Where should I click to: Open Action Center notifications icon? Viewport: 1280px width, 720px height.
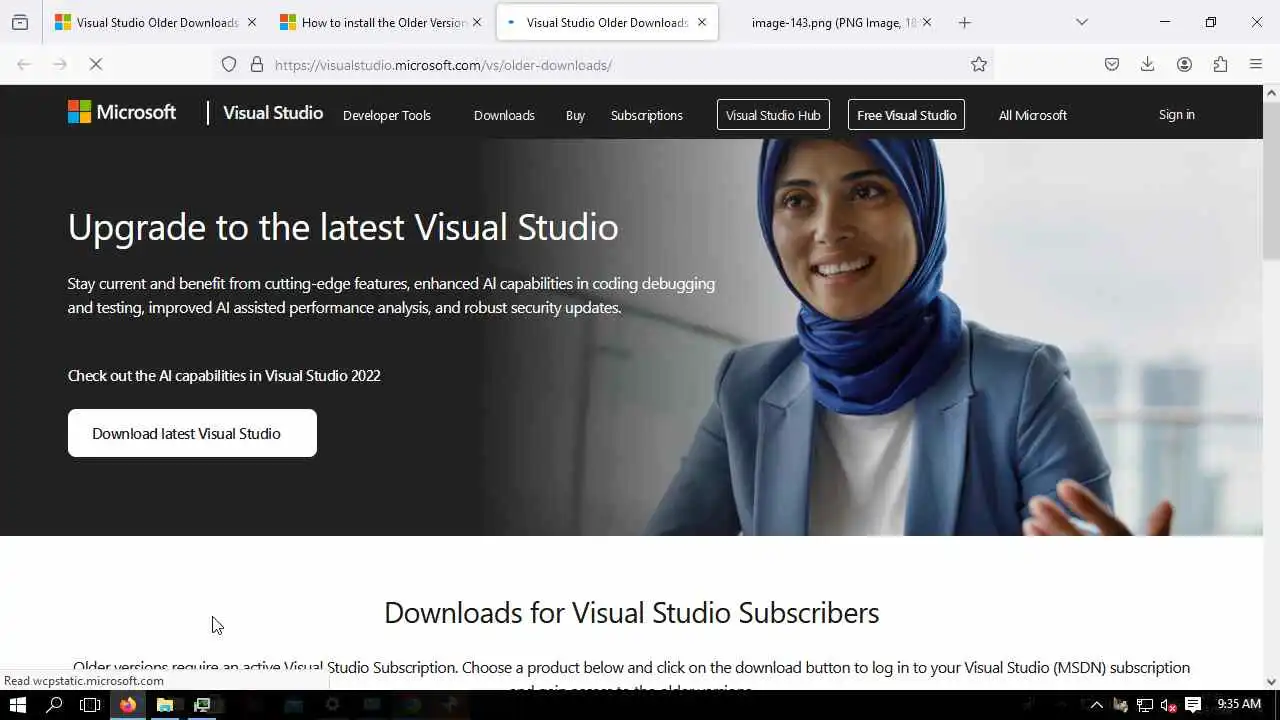(1192, 705)
